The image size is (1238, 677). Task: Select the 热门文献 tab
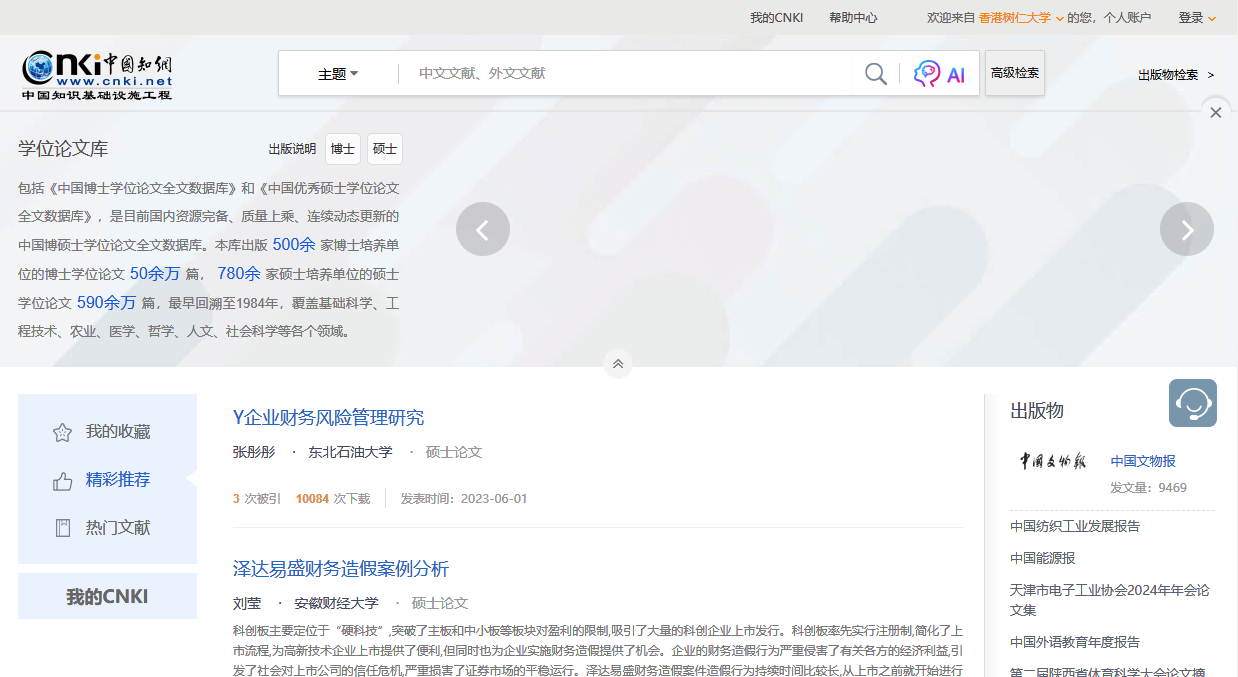point(117,528)
